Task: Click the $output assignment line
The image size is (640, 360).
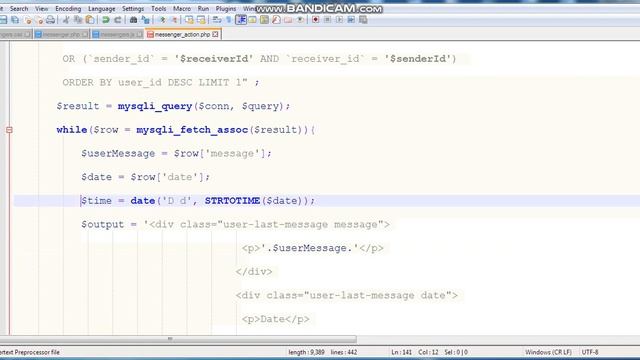Action: point(235,224)
